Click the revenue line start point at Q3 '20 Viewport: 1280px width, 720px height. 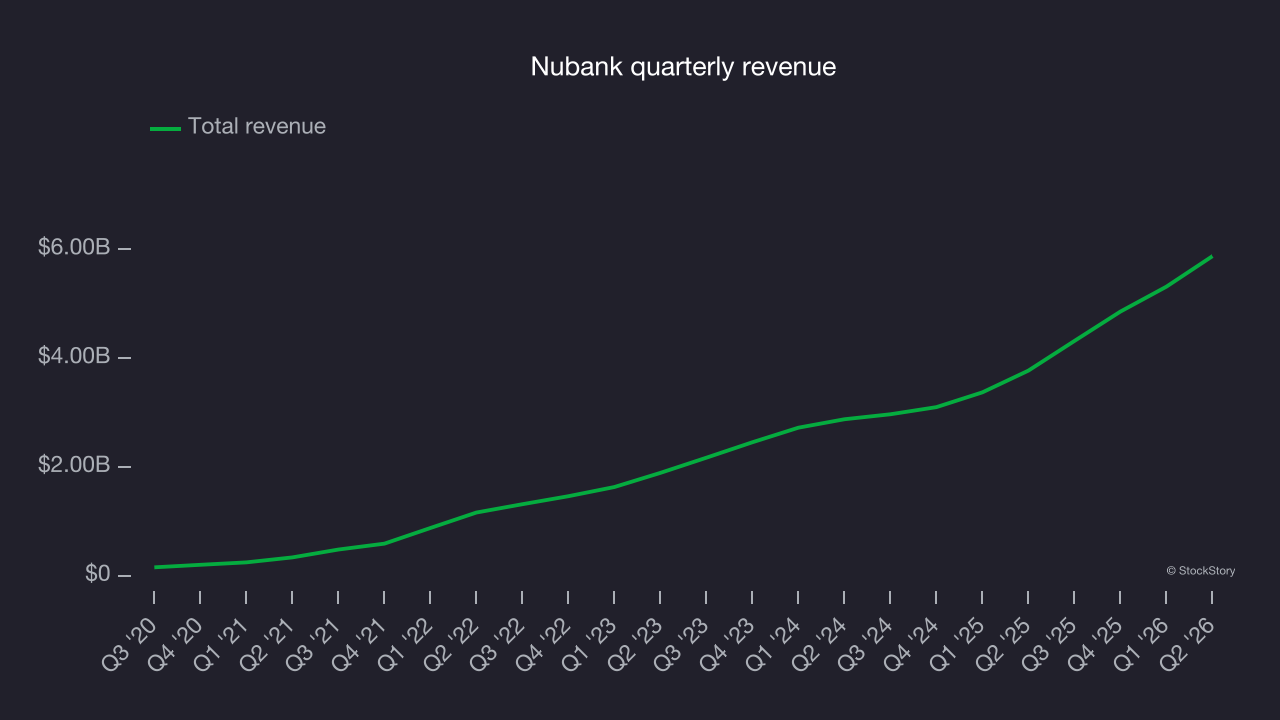pyautogui.click(x=154, y=567)
